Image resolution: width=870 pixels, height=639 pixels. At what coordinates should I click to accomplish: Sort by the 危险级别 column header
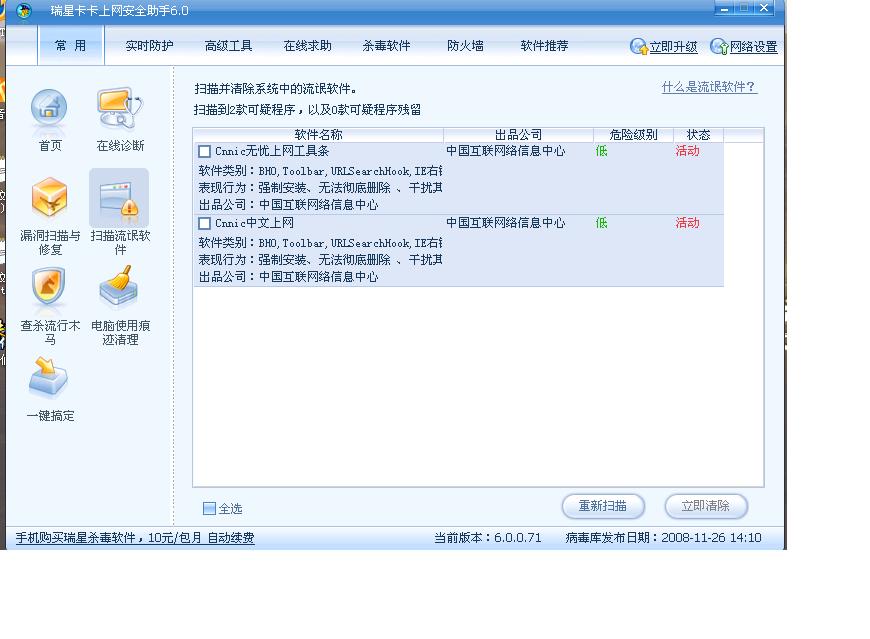click(x=633, y=135)
